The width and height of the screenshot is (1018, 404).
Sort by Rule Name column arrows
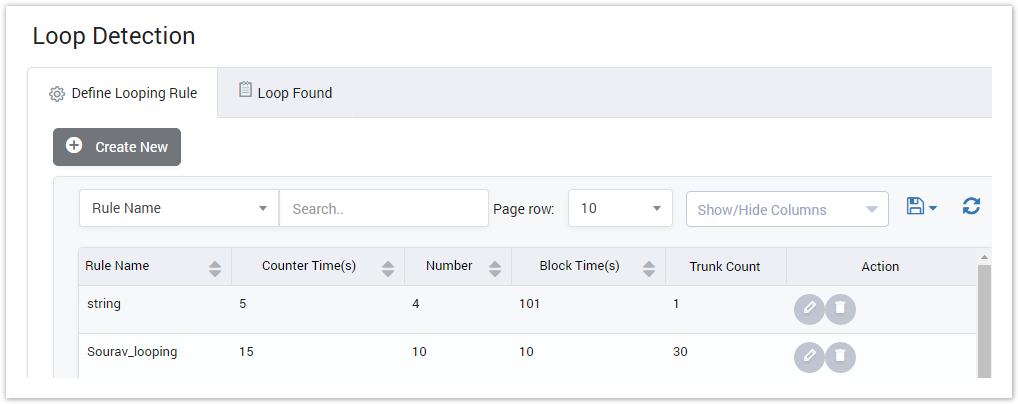coord(215,268)
